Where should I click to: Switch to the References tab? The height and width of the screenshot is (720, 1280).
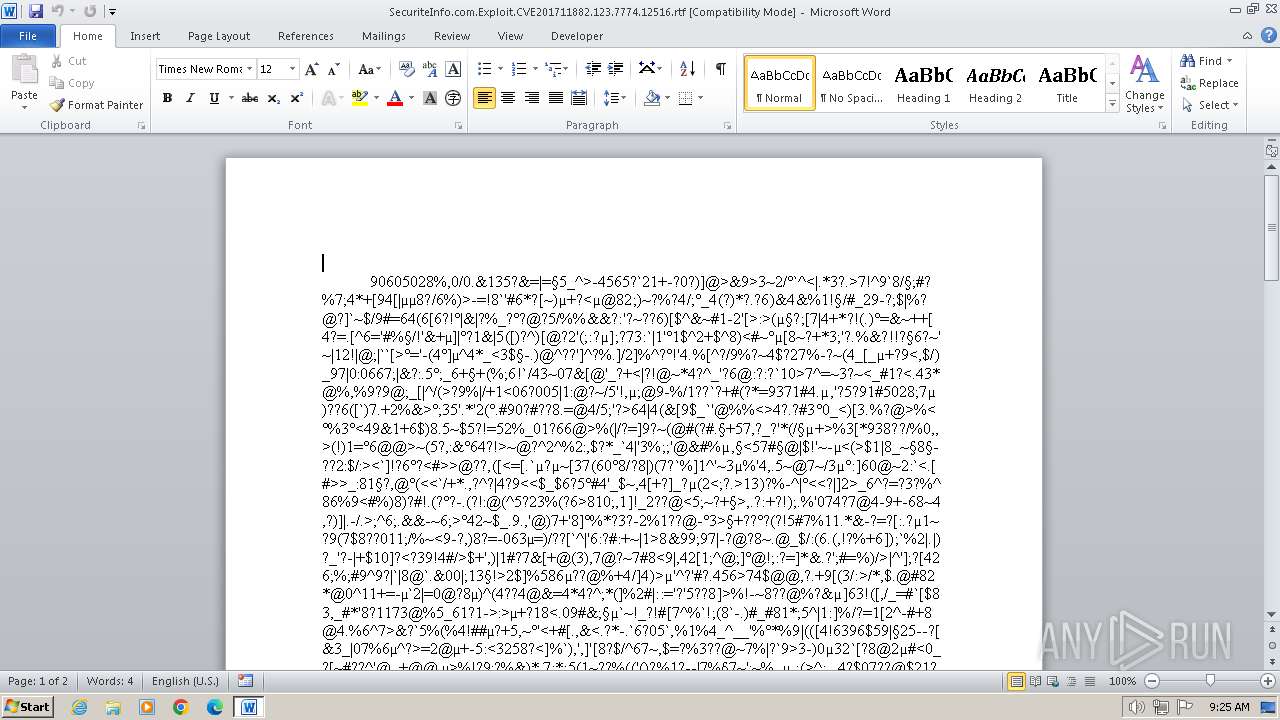tap(306, 36)
